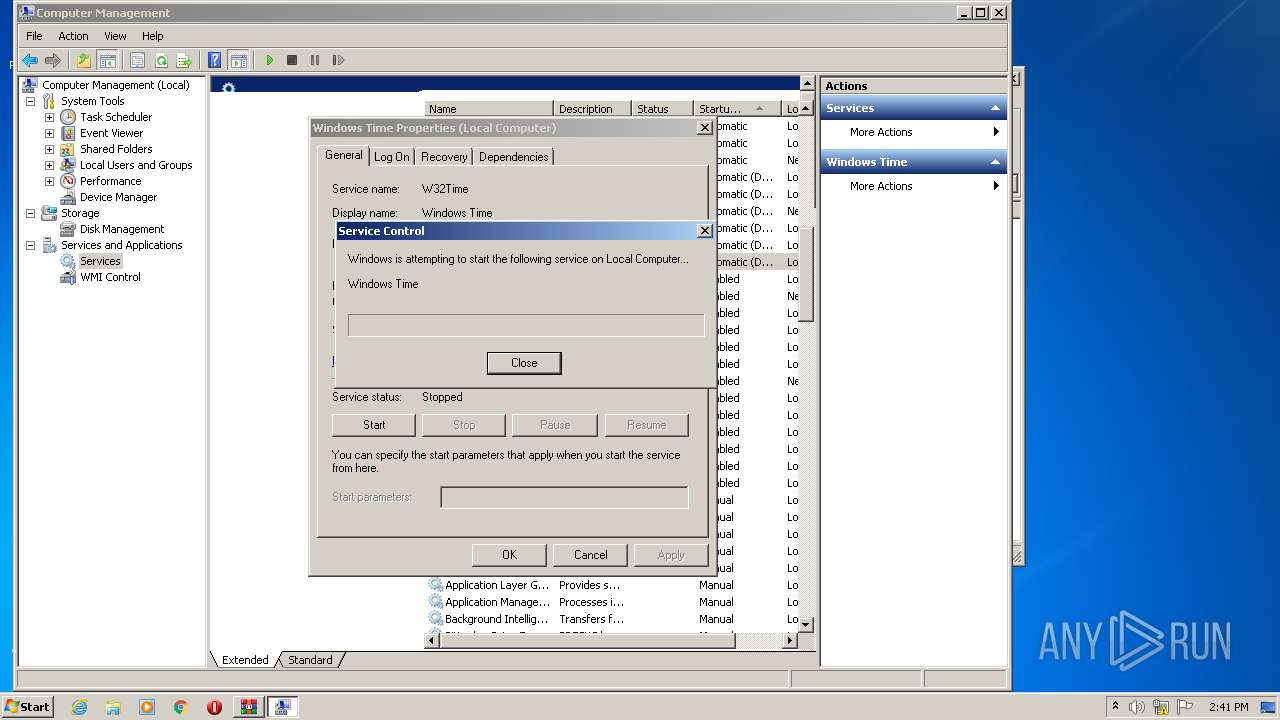Switch to the Dependencies tab

click(x=513, y=157)
